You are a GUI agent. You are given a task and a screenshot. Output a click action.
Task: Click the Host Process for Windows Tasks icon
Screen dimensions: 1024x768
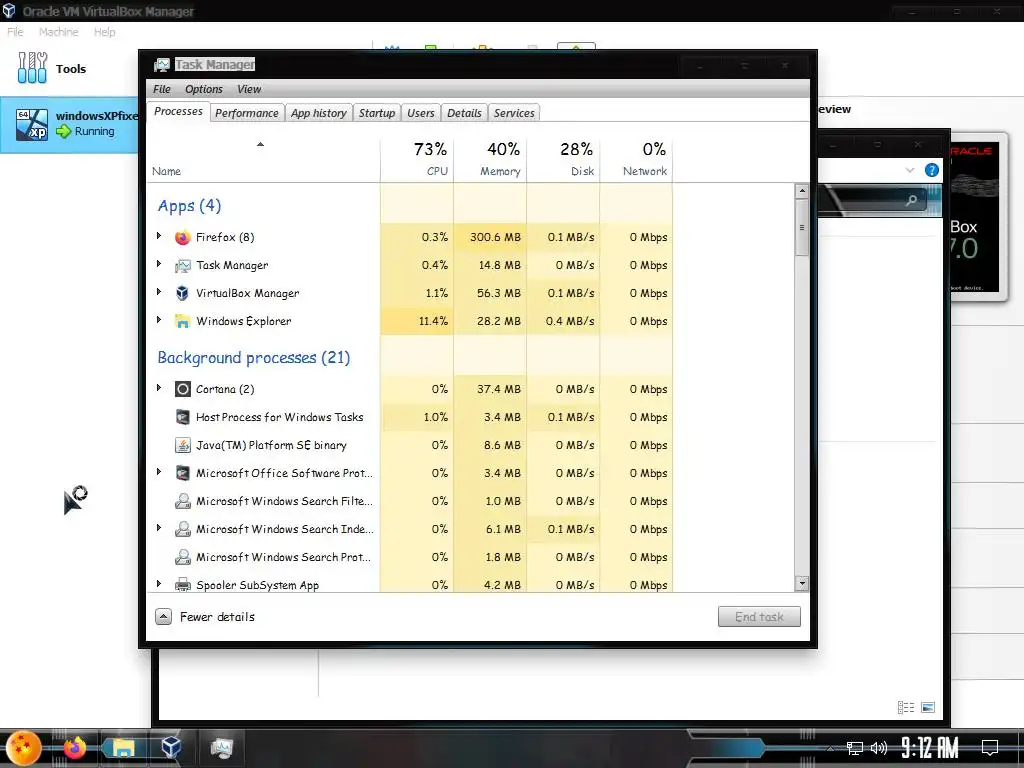(183, 417)
